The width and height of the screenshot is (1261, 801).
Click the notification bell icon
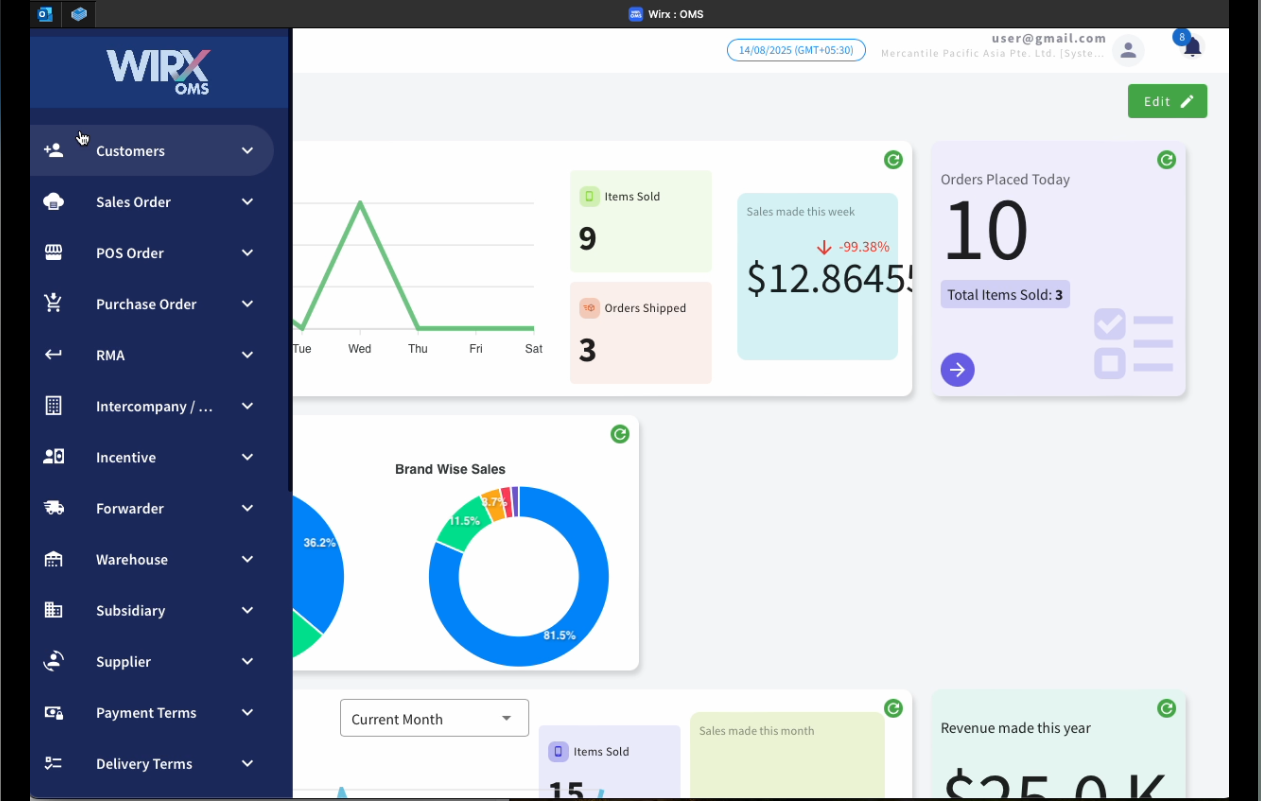coord(1191,48)
